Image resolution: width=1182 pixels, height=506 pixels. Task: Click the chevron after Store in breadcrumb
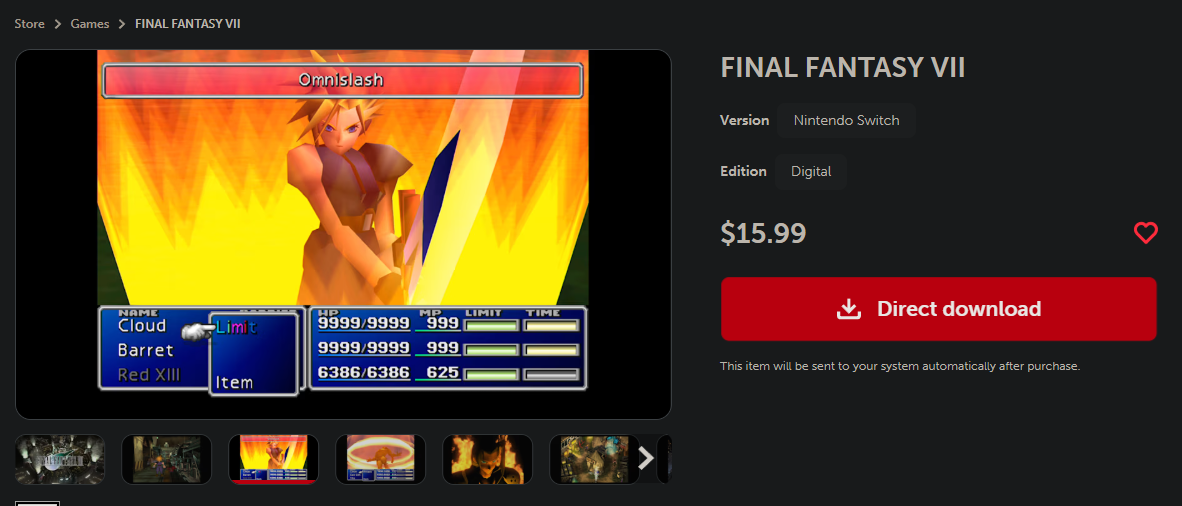click(x=58, y=24)
